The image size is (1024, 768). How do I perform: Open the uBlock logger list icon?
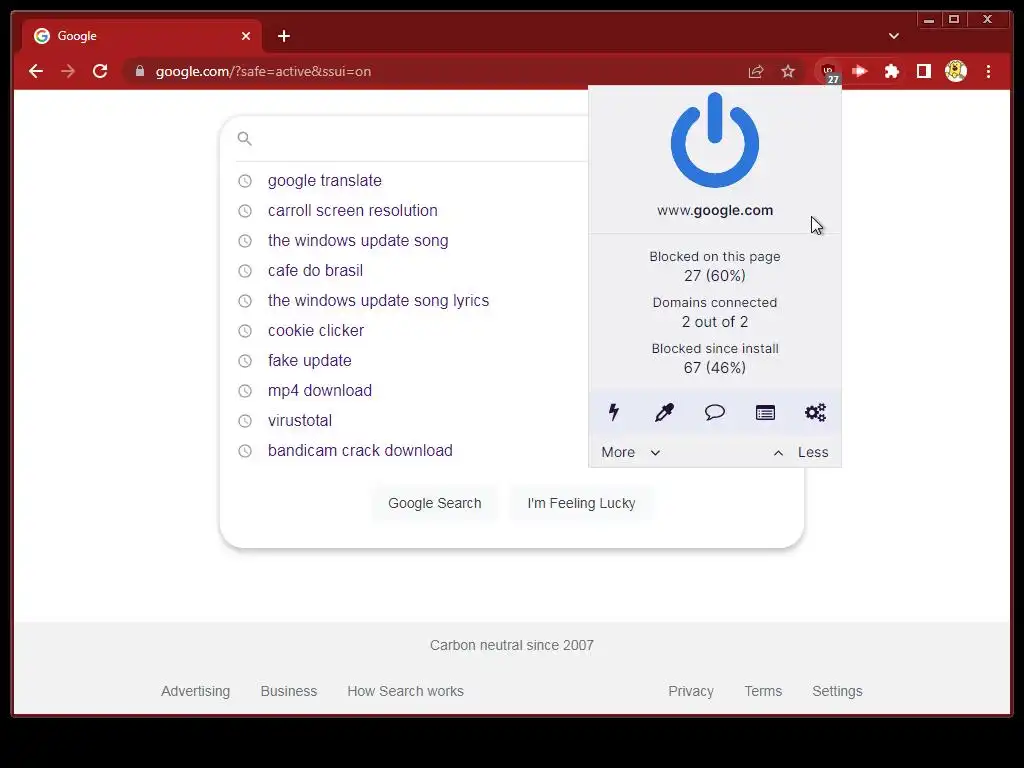[x=765, y=412]
